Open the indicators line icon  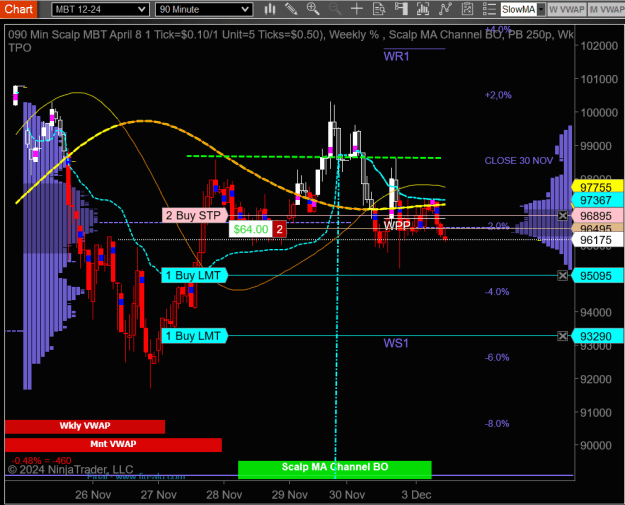(x=445, y=9)
